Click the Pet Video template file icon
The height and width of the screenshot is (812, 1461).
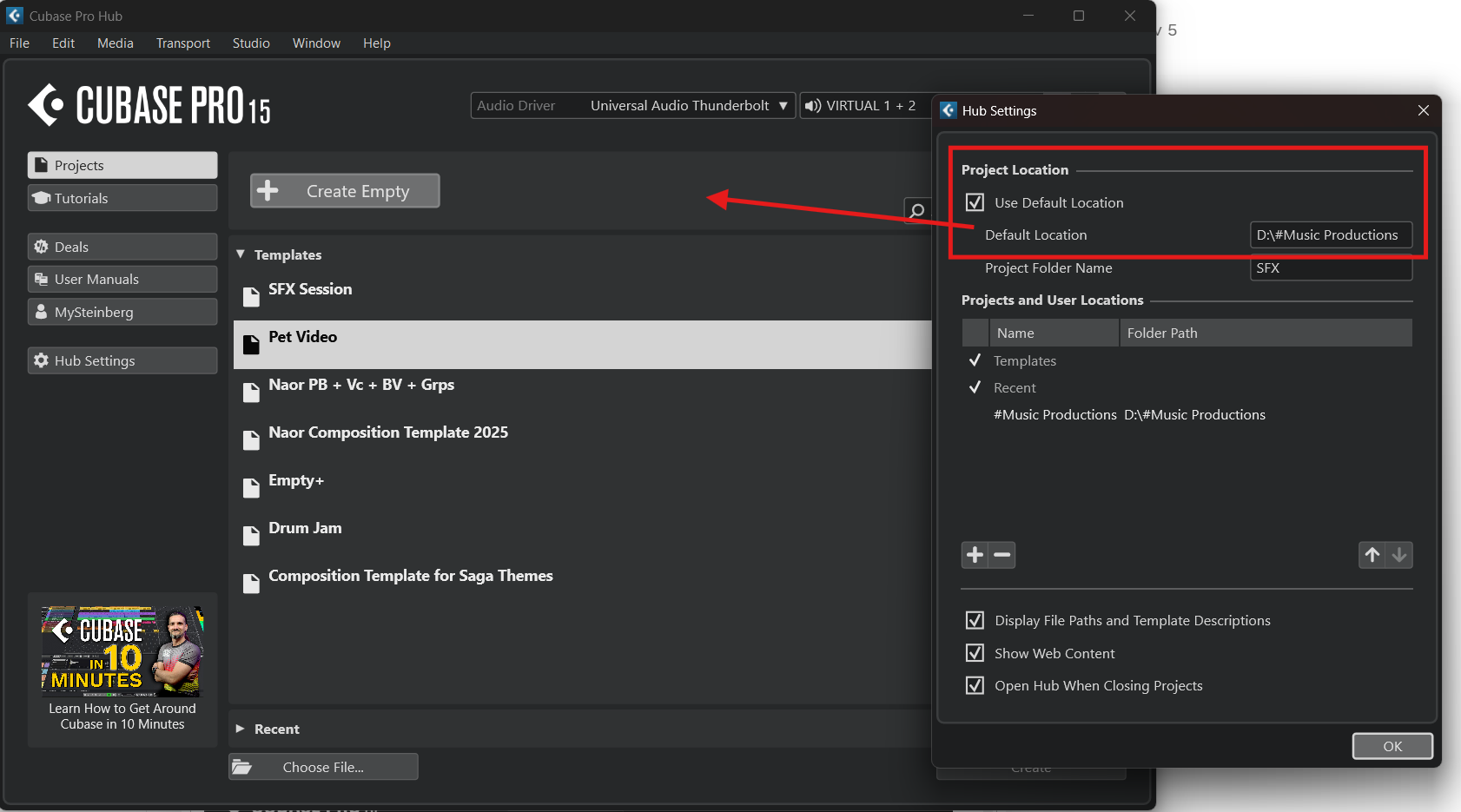coord(251,345)
